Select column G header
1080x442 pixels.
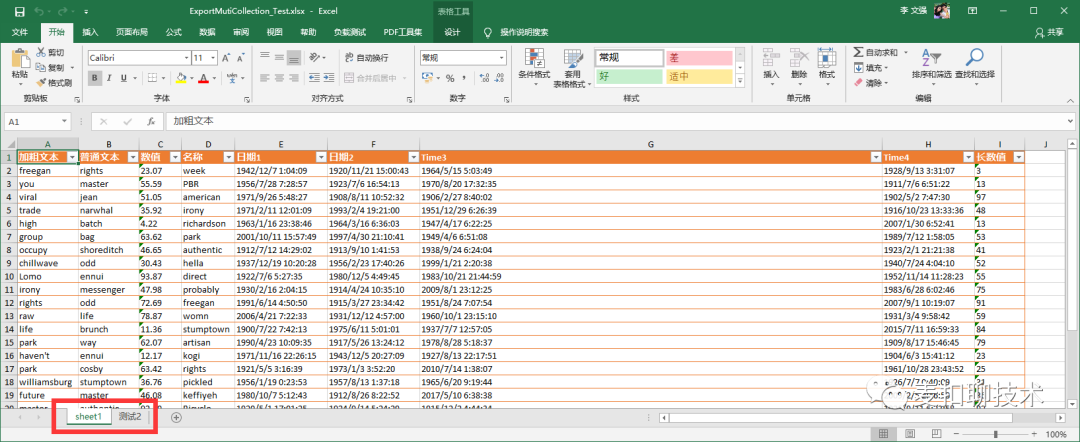tap(651, 144)
